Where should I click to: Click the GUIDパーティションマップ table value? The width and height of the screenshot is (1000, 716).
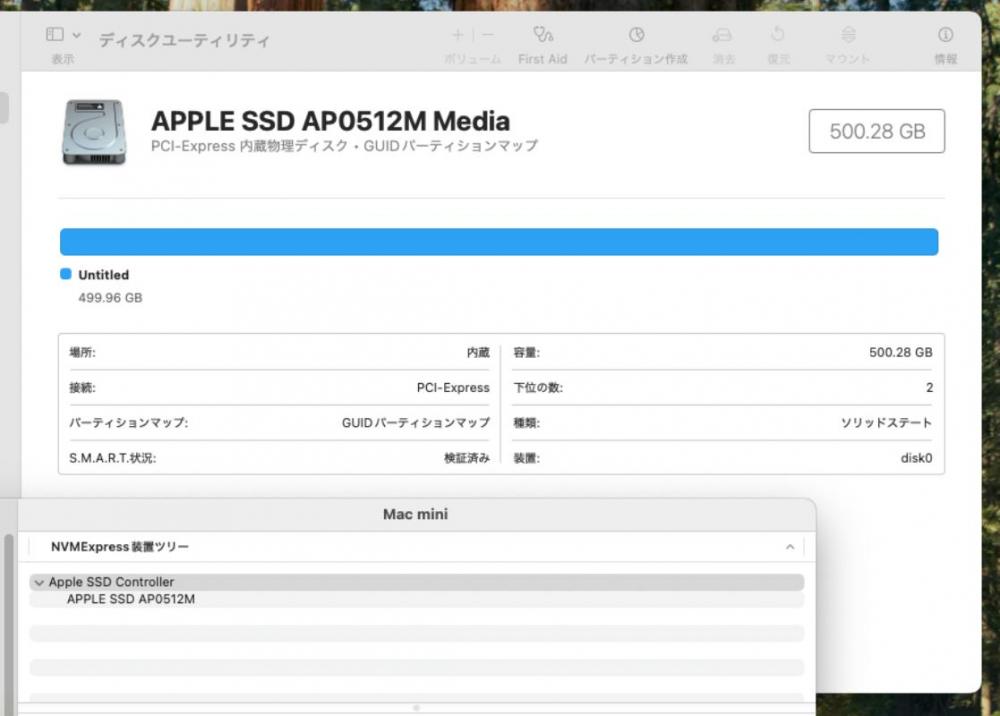[x=416, y=423]
